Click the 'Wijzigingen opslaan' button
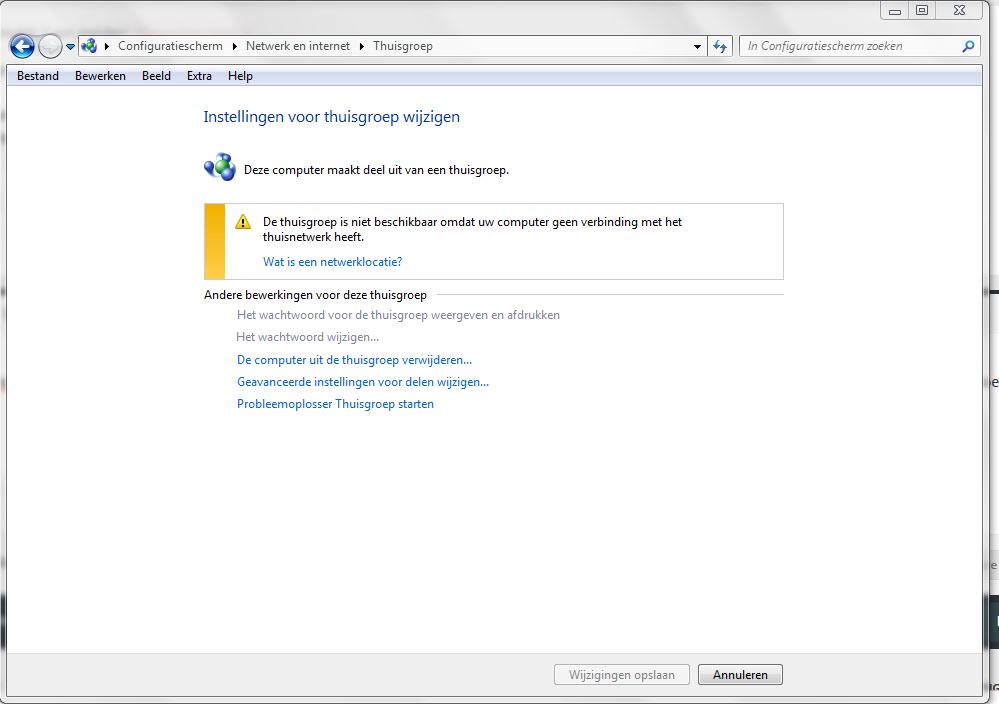Viewport: 999px width, 704px height. click(x=622, y=675)
